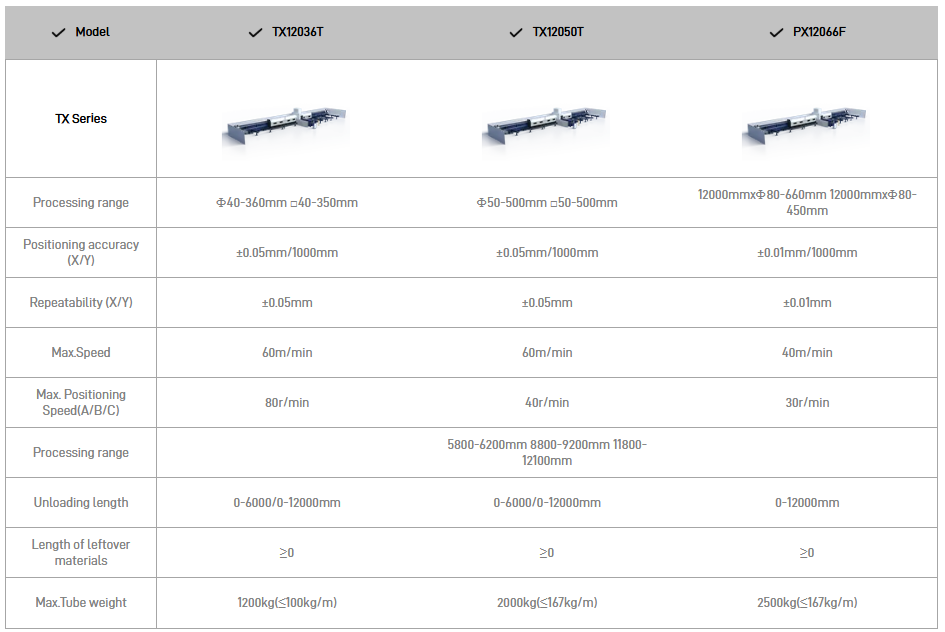Viewport: 945px width, 632px height.
Task: Click the 2500kg(≤167kg/m) tube weight cell
Action: click(x=807, y=602)
